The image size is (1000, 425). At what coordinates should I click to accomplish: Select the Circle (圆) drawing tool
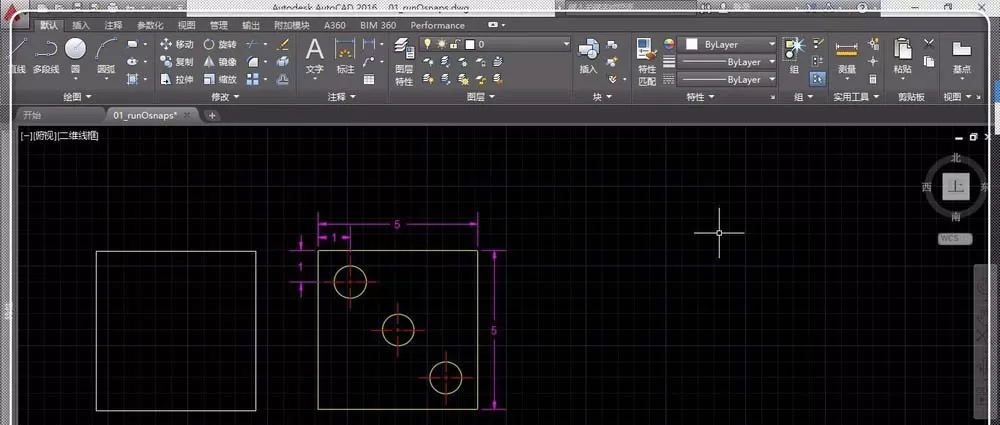tap(75, 56)
